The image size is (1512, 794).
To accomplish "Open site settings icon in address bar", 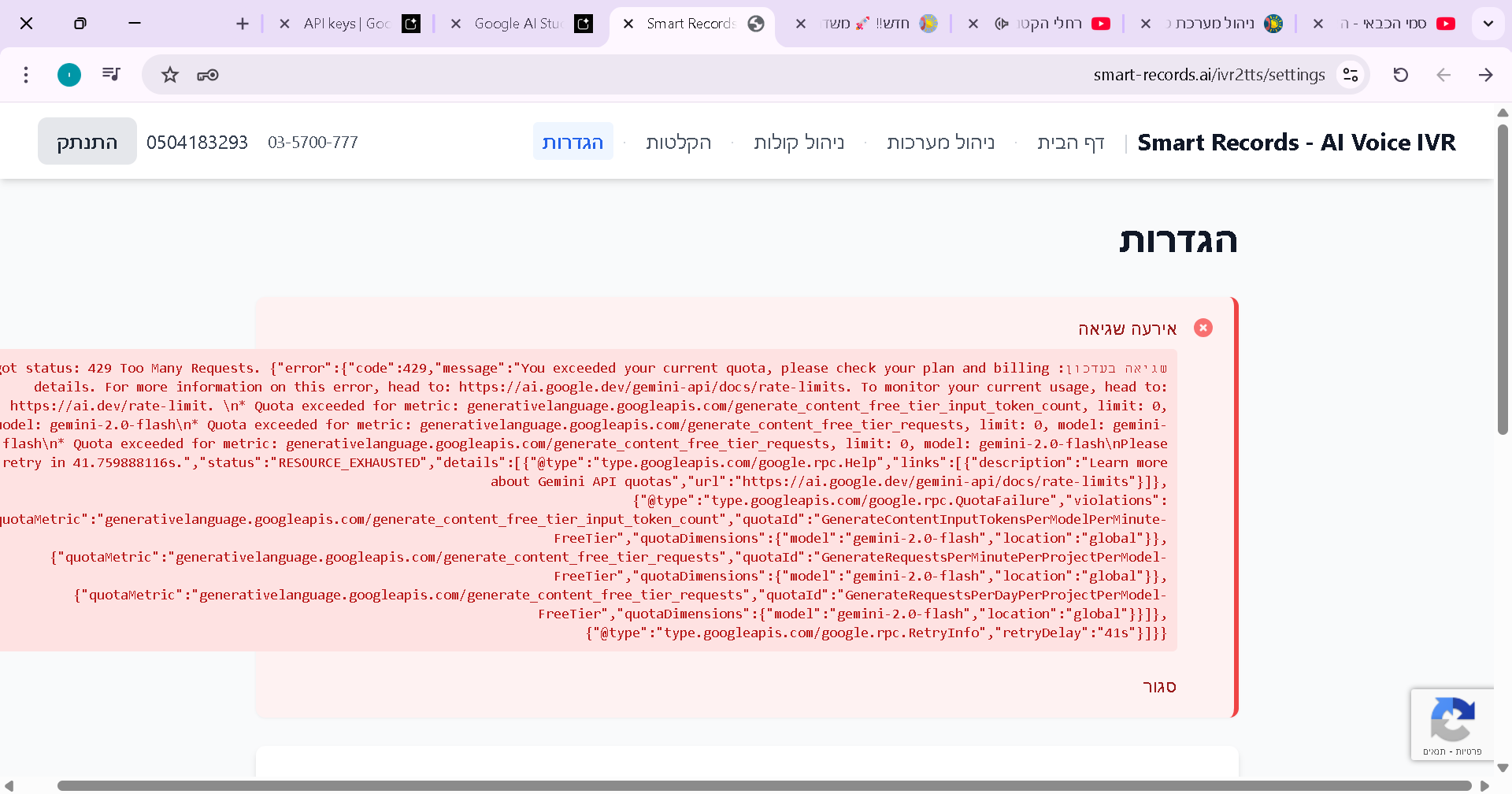I will click(x=1351, y=75).
